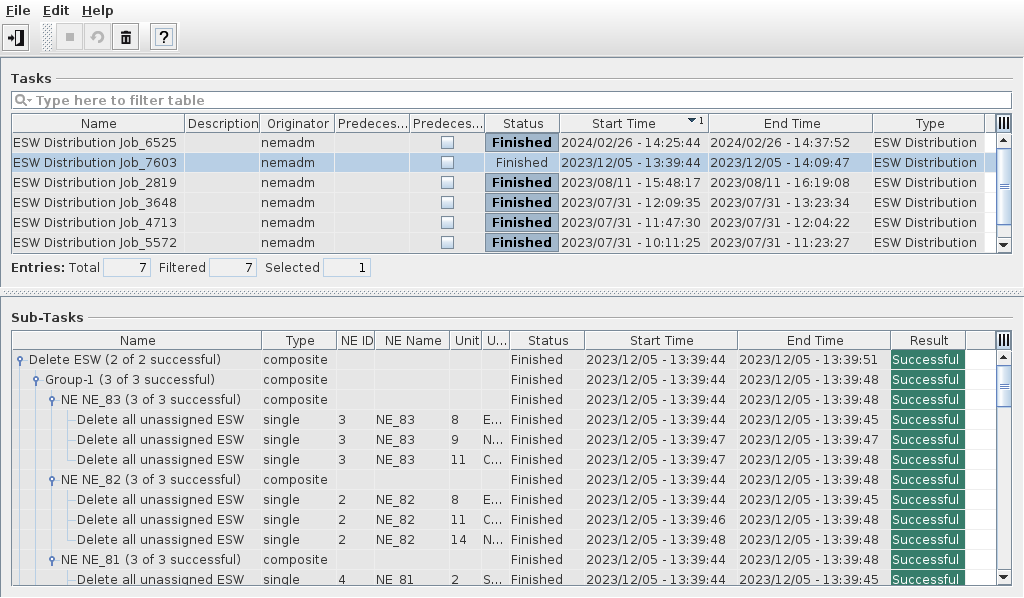The height and width of the screenshot is (598, 1024).
Task: Click the exit/close window toolbar icon
Action: (16, 38)
